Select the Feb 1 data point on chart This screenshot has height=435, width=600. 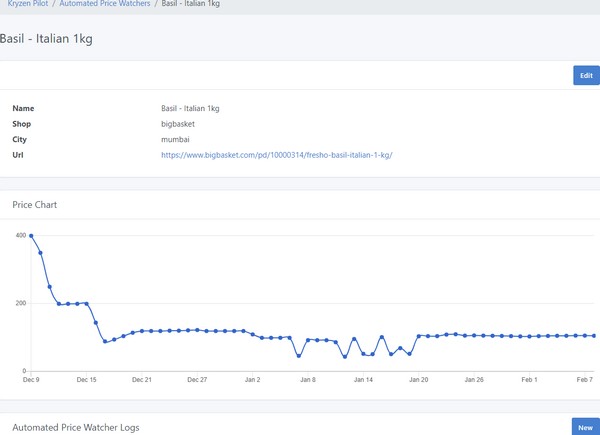[x=529, y=337]
